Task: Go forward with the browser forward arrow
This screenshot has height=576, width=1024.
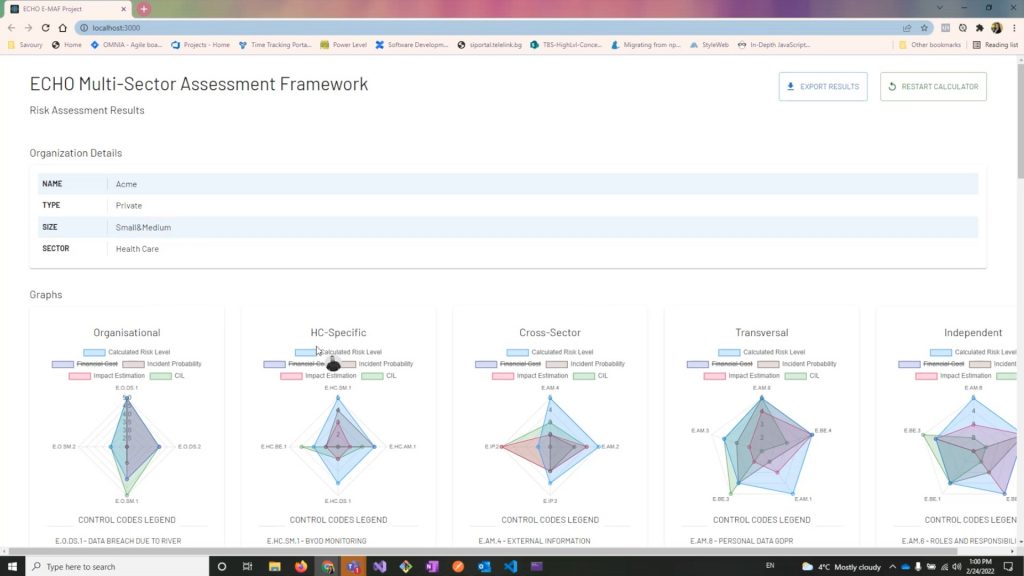Action: coord(28,28)
